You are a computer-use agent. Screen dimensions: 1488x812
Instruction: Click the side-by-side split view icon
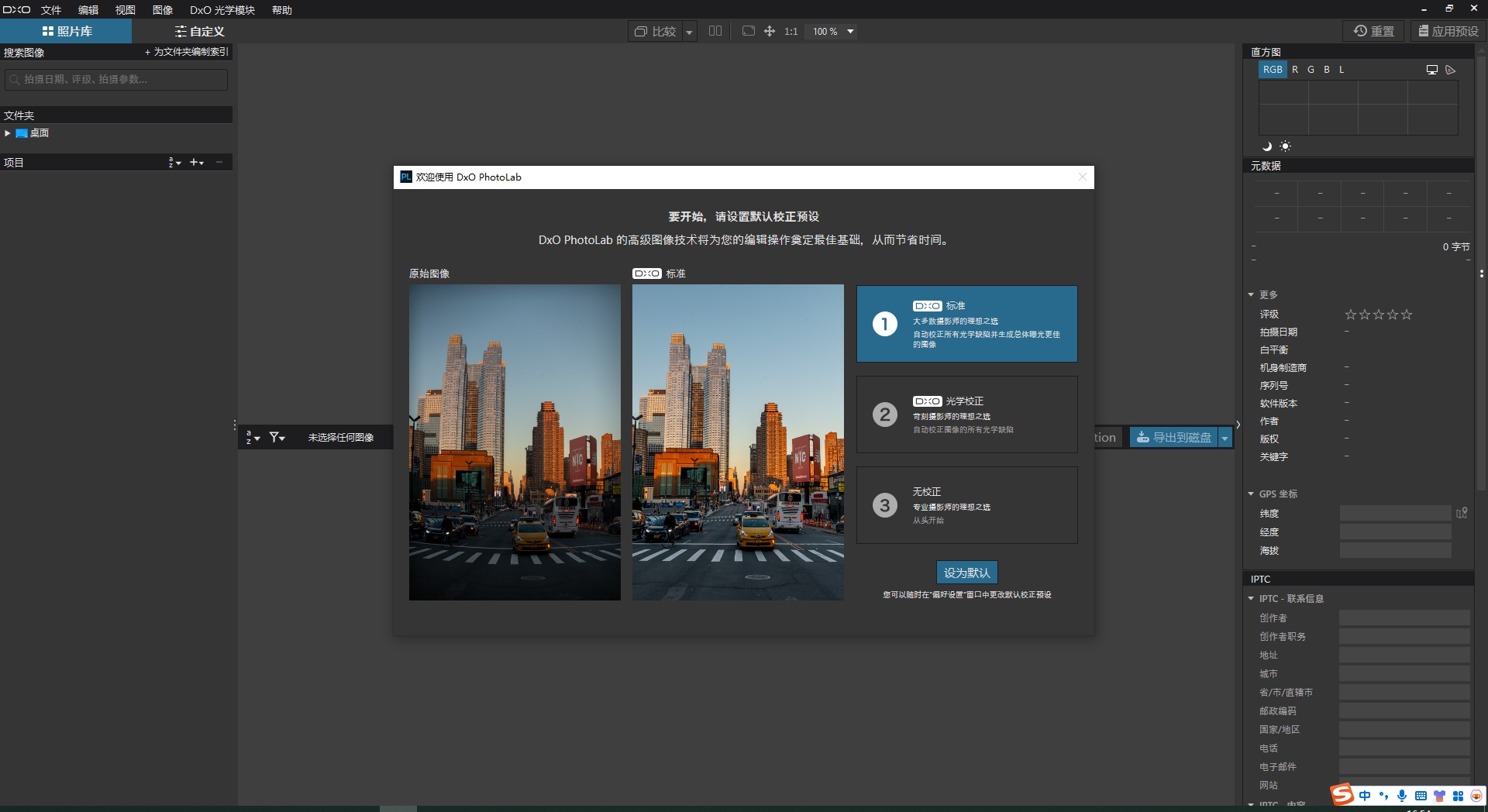click(715, 31)
